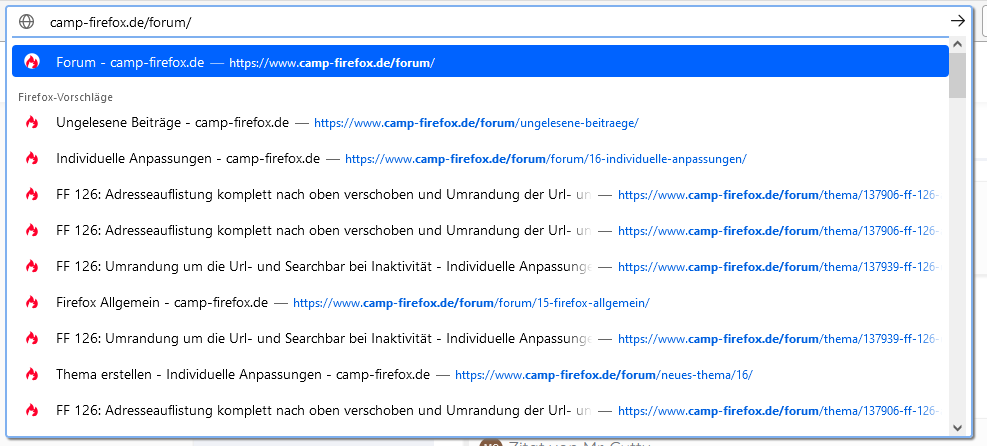Open the ungelesene-beitraege URL link
987x446 pixels.
coord(476,123)
